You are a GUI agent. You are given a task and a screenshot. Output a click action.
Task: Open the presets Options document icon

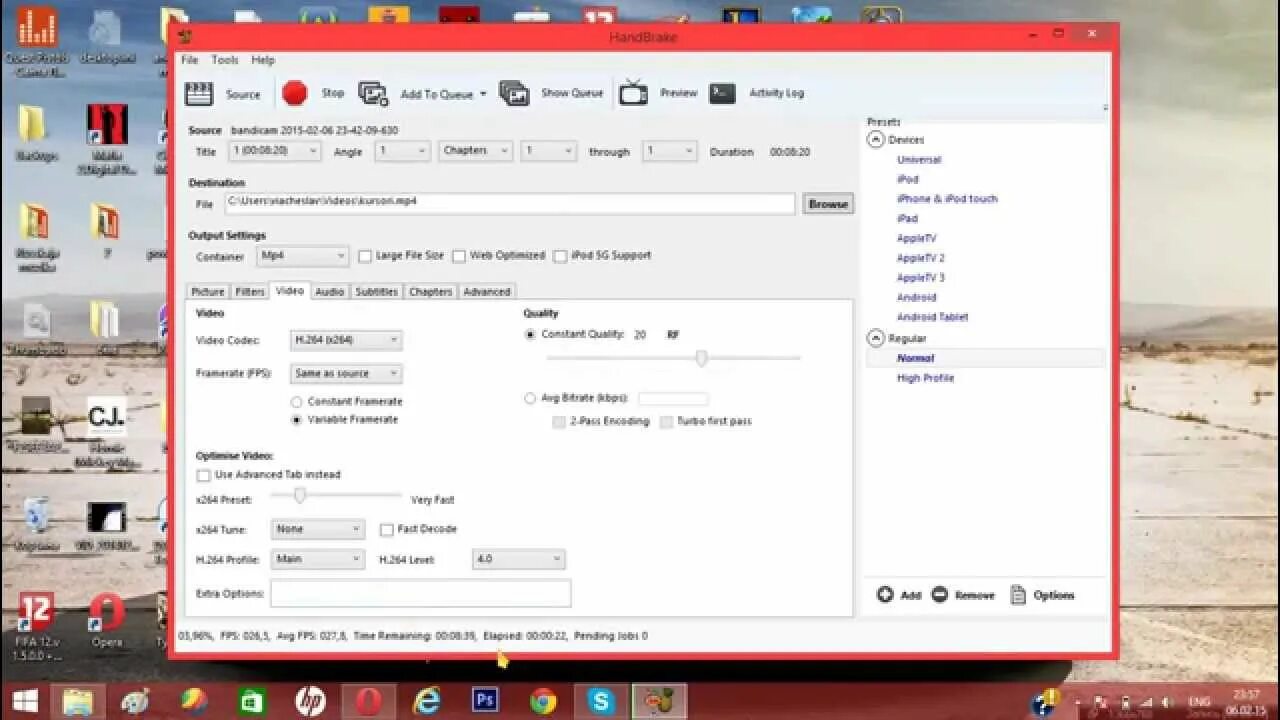click(1018, 595)
